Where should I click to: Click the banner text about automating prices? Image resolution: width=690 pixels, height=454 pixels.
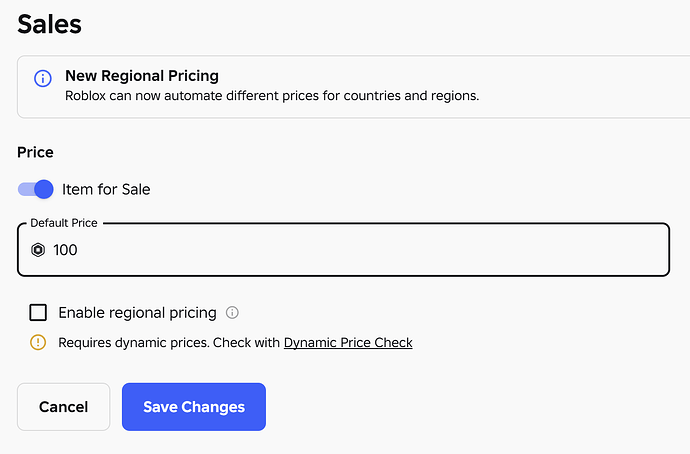pos(272,96)
